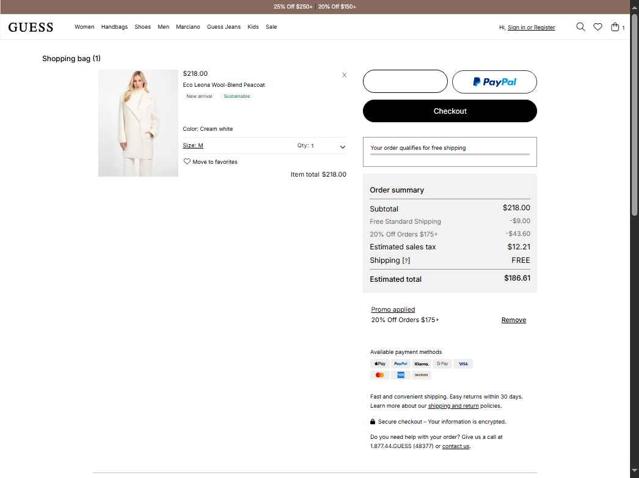Click the Google Pay payment badge
The width and height of the screenshot is (639, 478).
point(442,363)
